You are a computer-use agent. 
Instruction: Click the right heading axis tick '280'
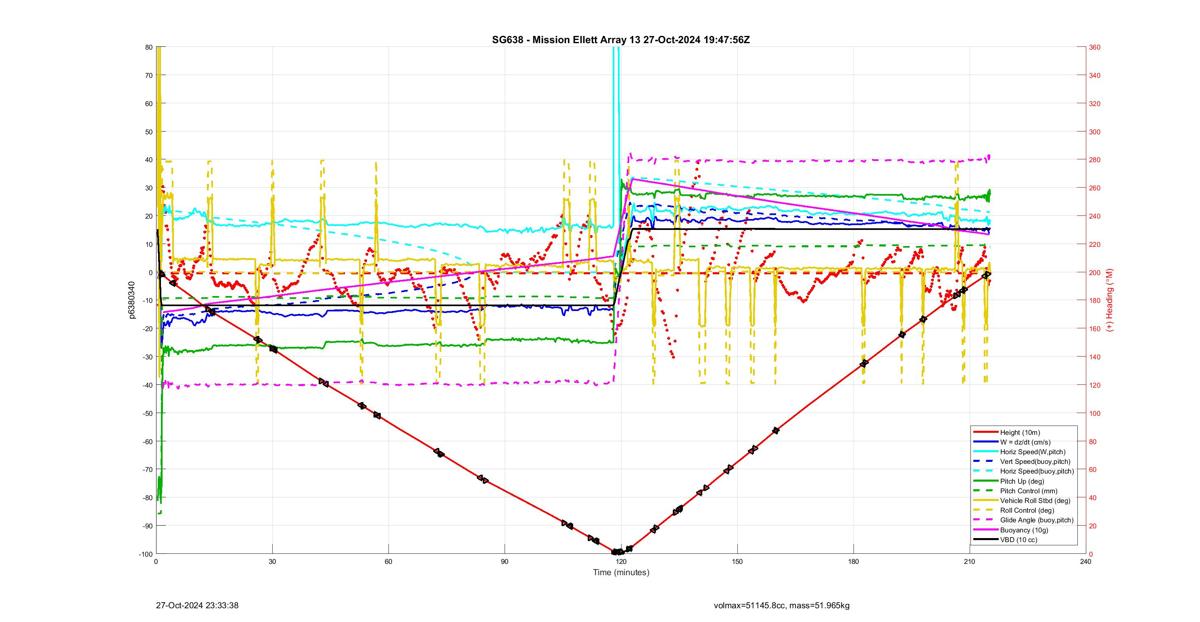[1094, 160]
